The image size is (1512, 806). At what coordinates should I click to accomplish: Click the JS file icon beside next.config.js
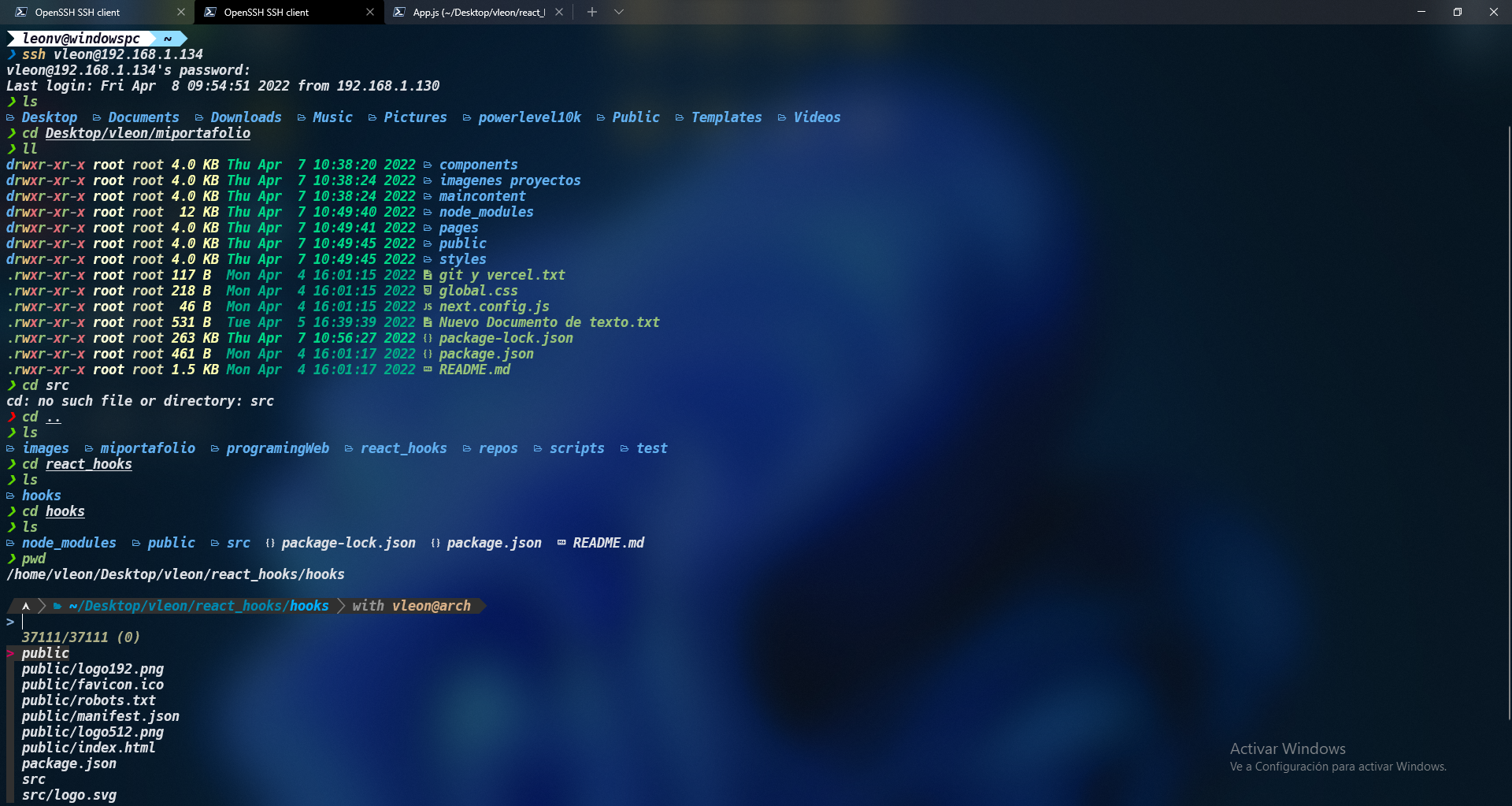pos(428,307)
